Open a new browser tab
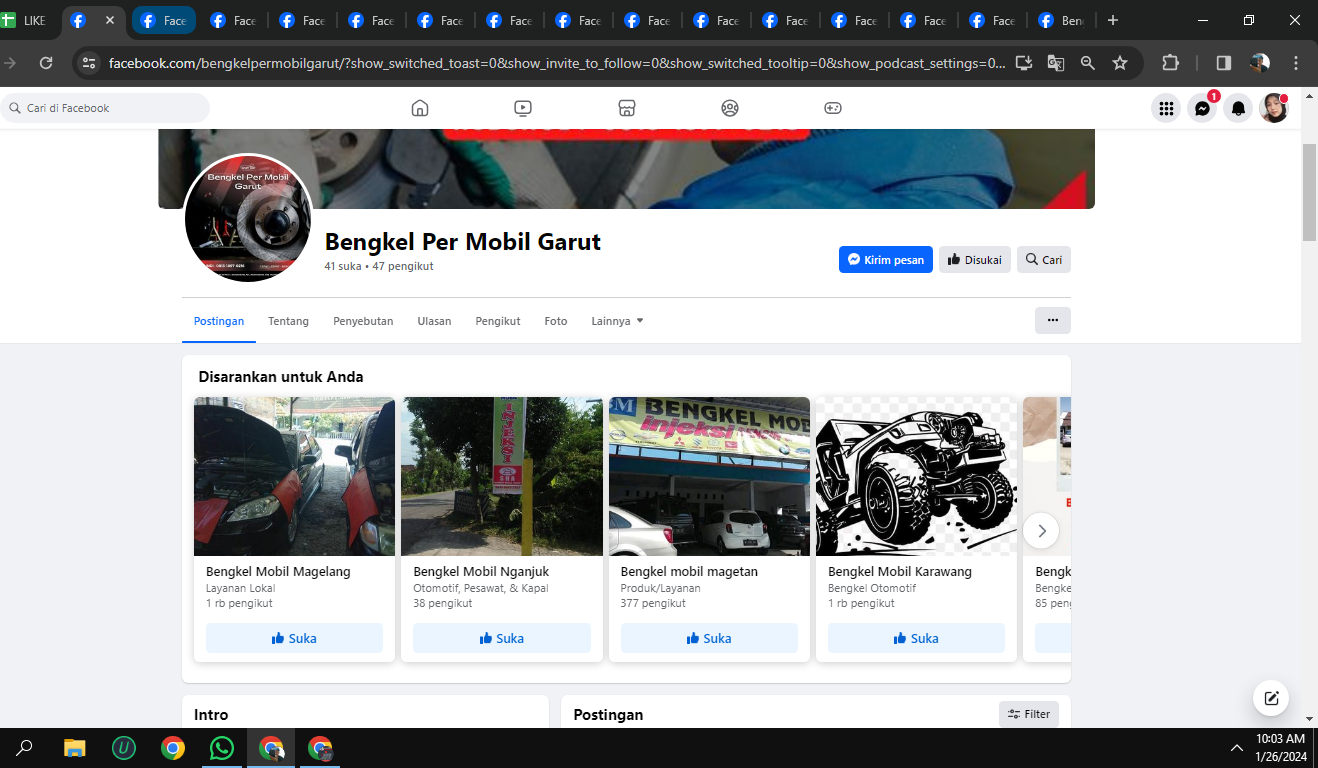1318x768 pixels. (1113, 20)
